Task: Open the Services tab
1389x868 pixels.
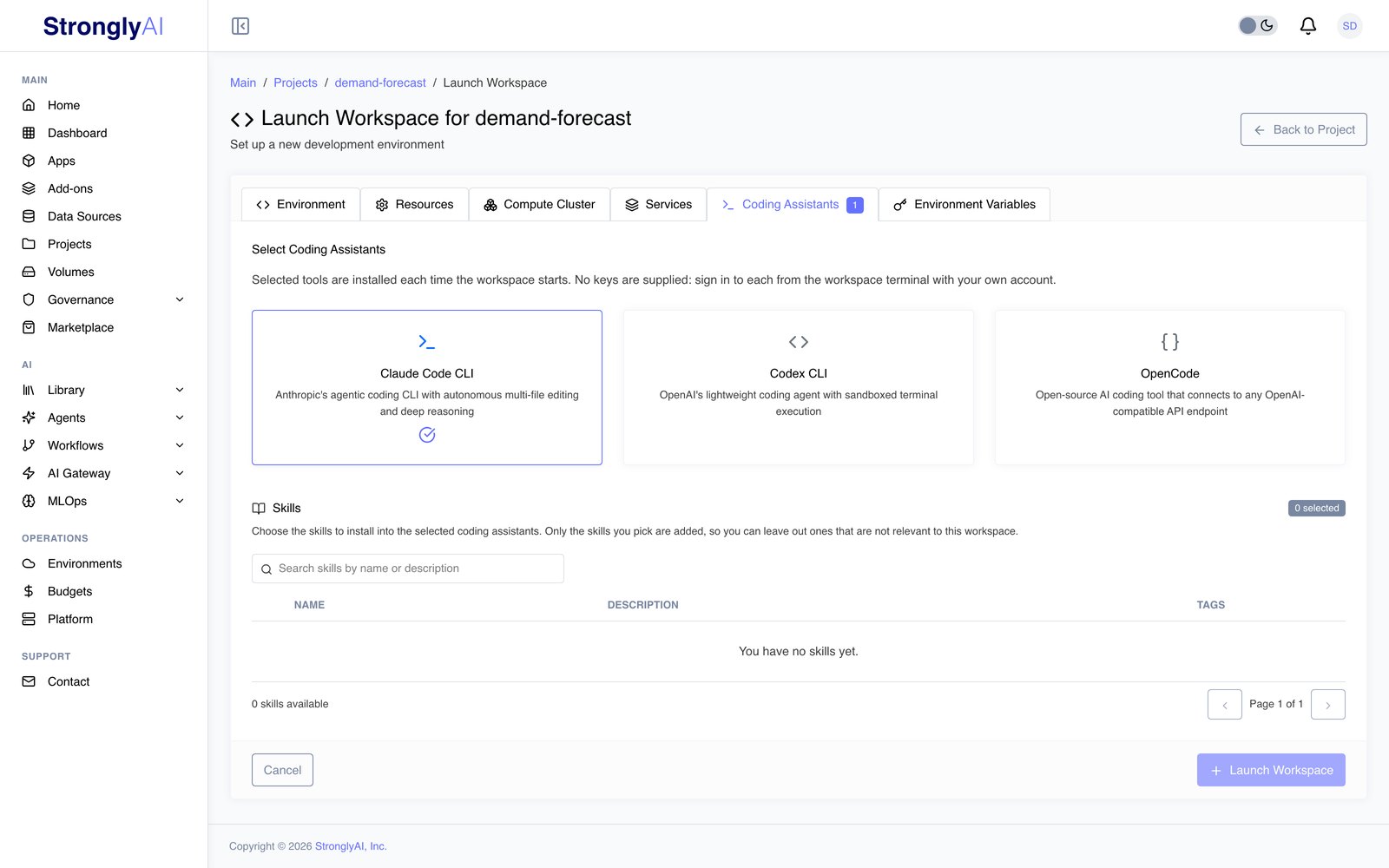Action: pyautogui.click(x=658, y=205)
